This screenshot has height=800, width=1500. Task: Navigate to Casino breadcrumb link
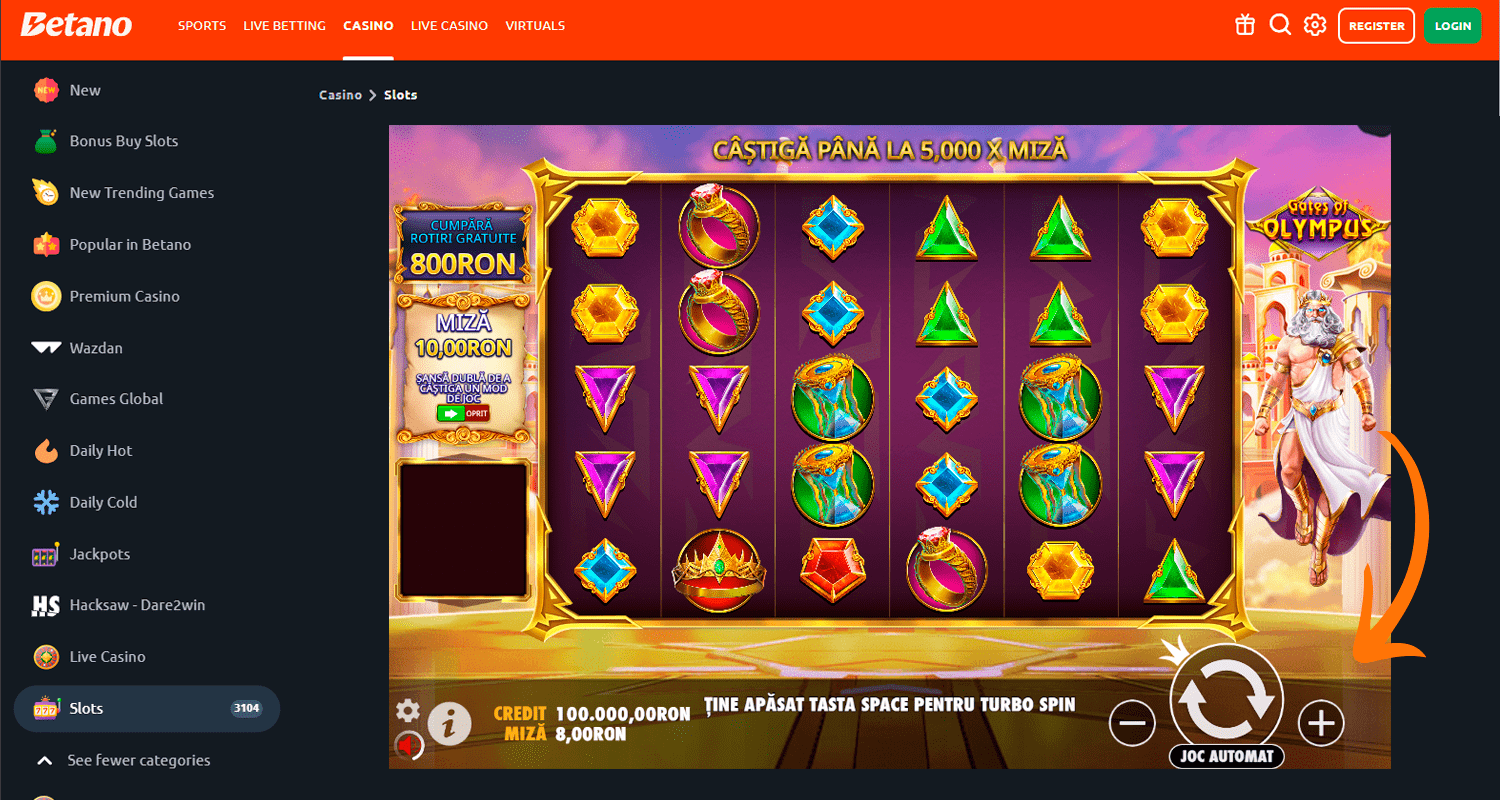pyautogui.click(x=340, y=95)
